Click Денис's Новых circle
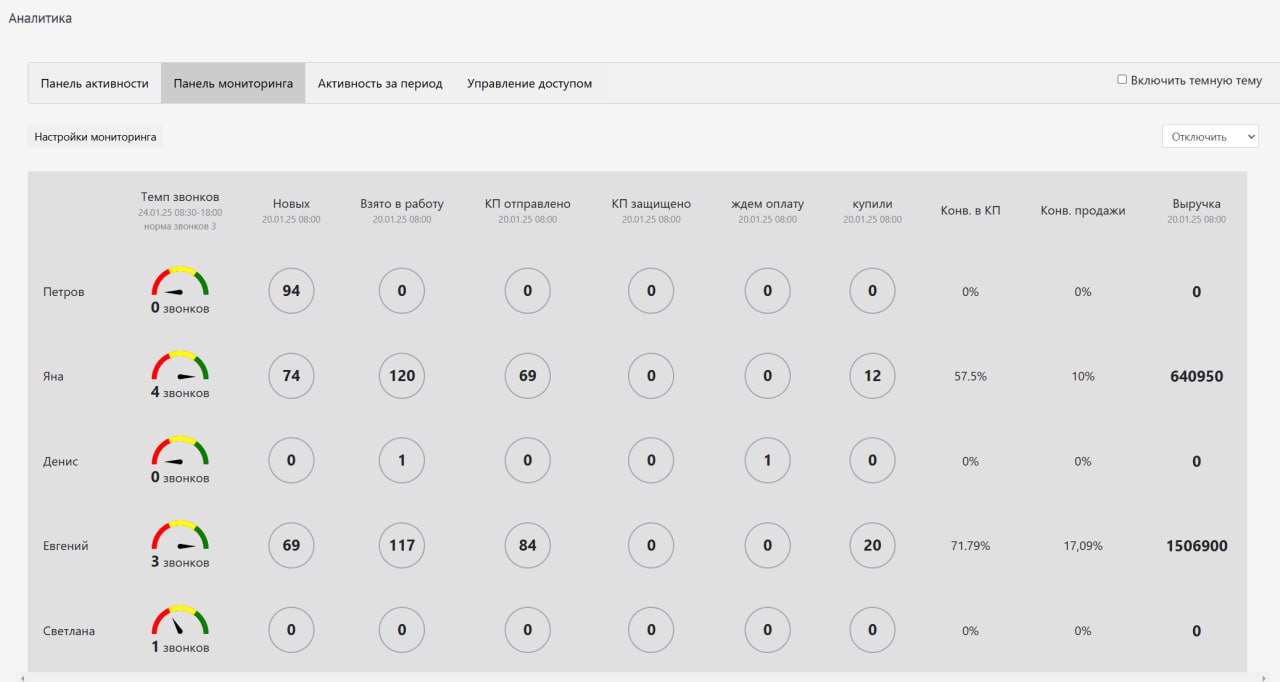 pos(292,461)
